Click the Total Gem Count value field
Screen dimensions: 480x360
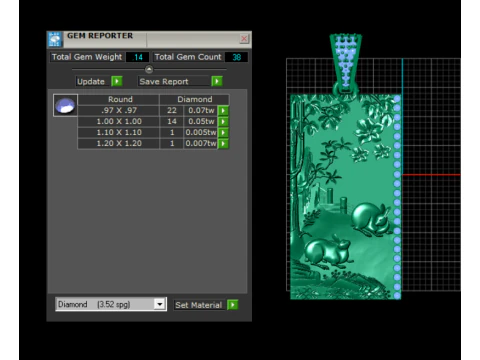236,57
